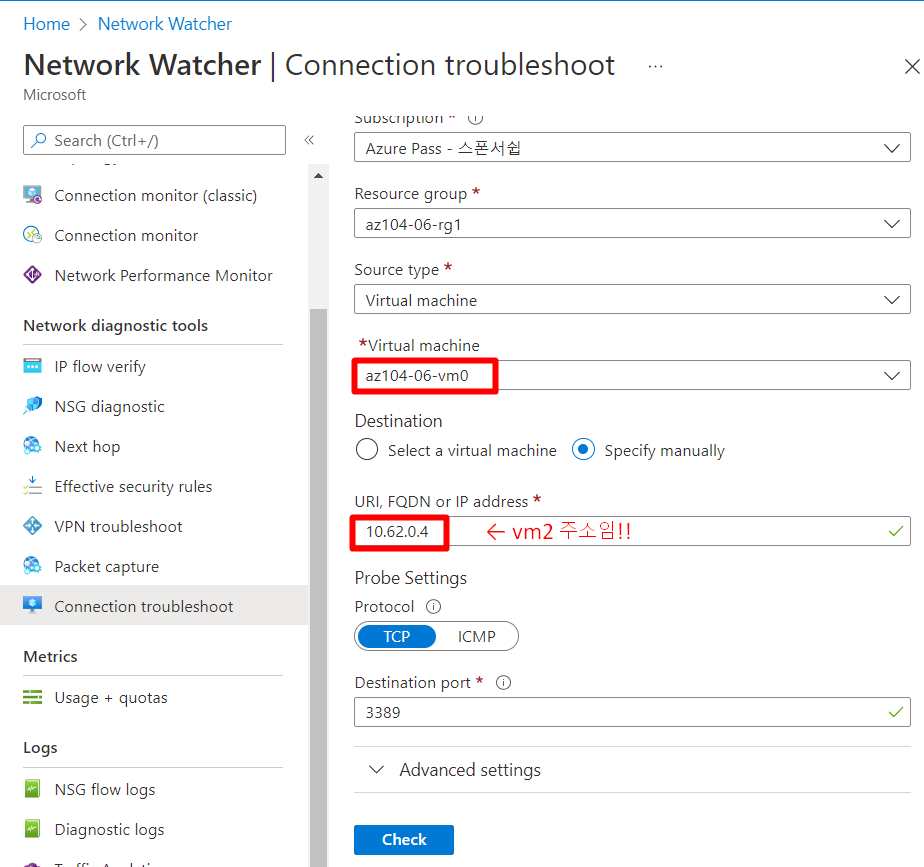Click the URI, FQDN or IP address field

coord(632,531)
